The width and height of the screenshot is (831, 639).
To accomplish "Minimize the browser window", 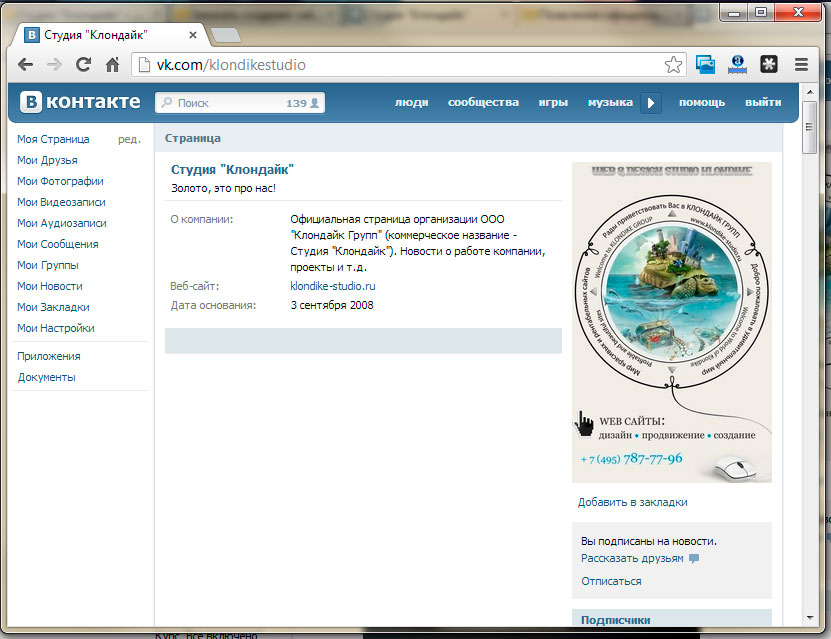I will 734,12.
